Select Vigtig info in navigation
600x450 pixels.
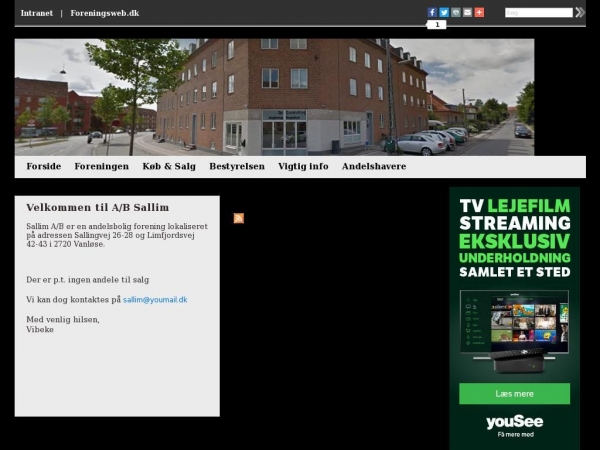(x=303, y=167)
